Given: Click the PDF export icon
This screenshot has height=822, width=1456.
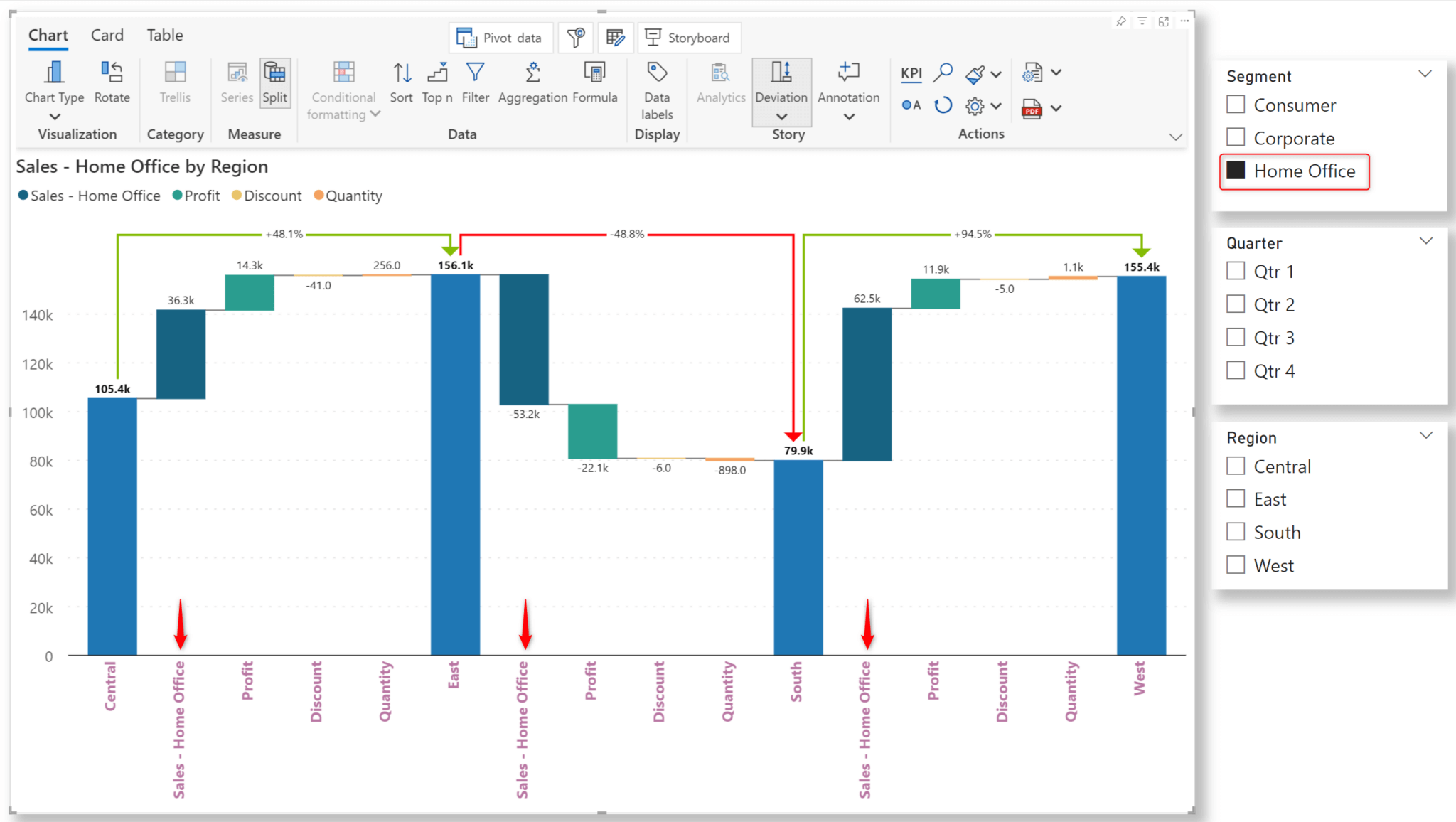Looking at the screenshot, I should (x=1032, y=108).
